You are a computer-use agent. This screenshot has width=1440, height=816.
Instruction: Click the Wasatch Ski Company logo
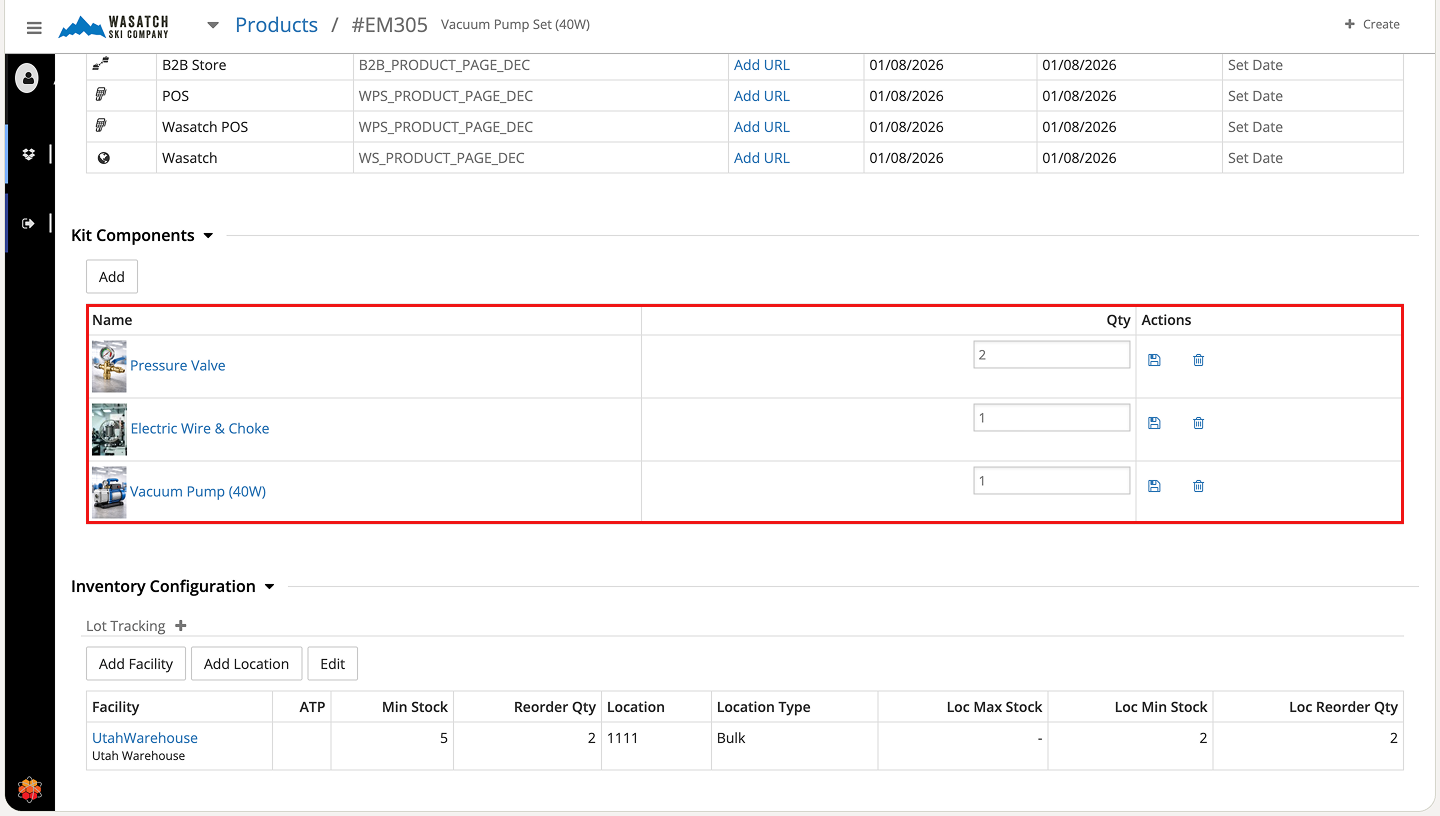coord(114,26)
